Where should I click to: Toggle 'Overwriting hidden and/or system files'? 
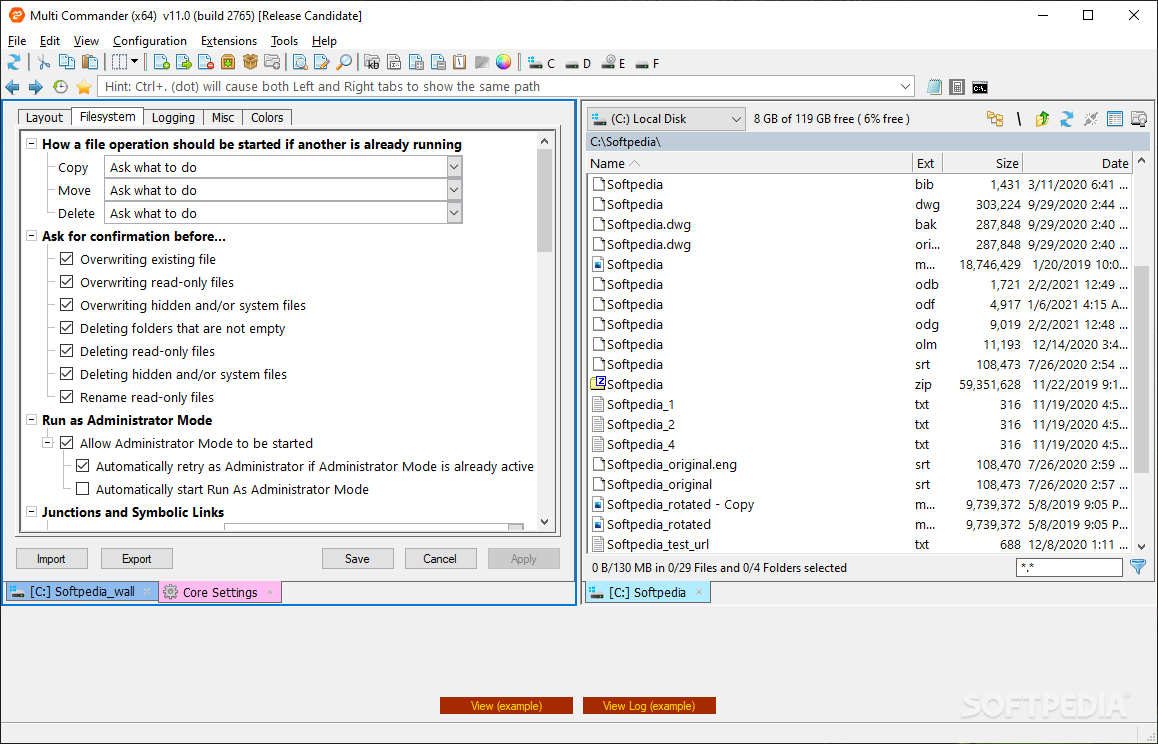(66, 305)
